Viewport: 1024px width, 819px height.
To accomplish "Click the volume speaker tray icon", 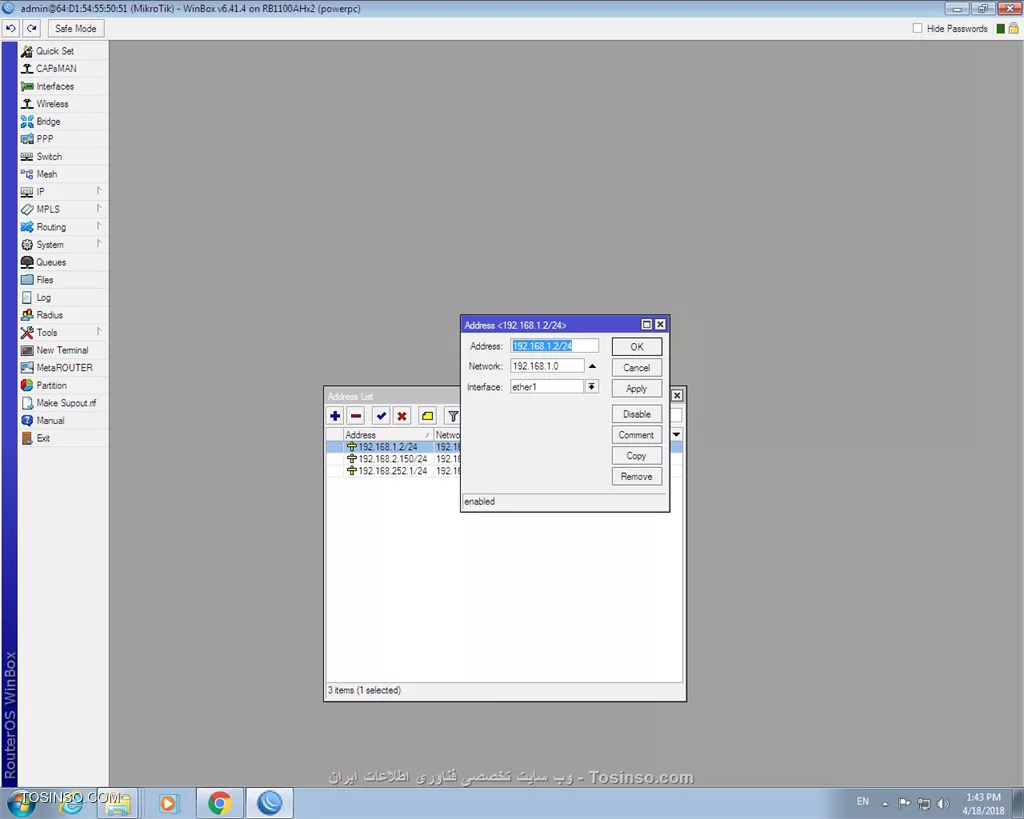I will (x=942, y=803).
